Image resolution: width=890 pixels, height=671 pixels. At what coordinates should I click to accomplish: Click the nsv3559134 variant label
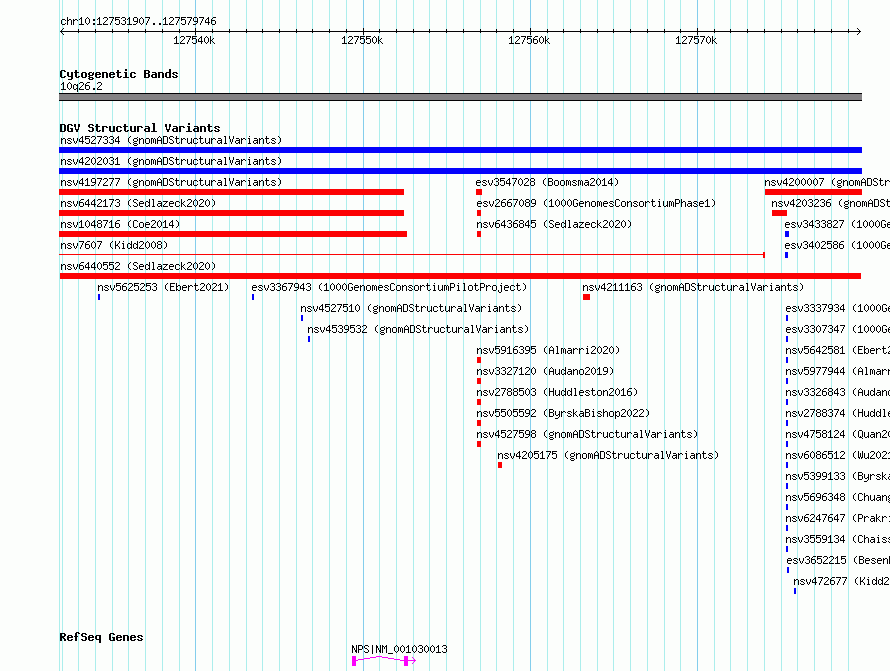[838, 539]
